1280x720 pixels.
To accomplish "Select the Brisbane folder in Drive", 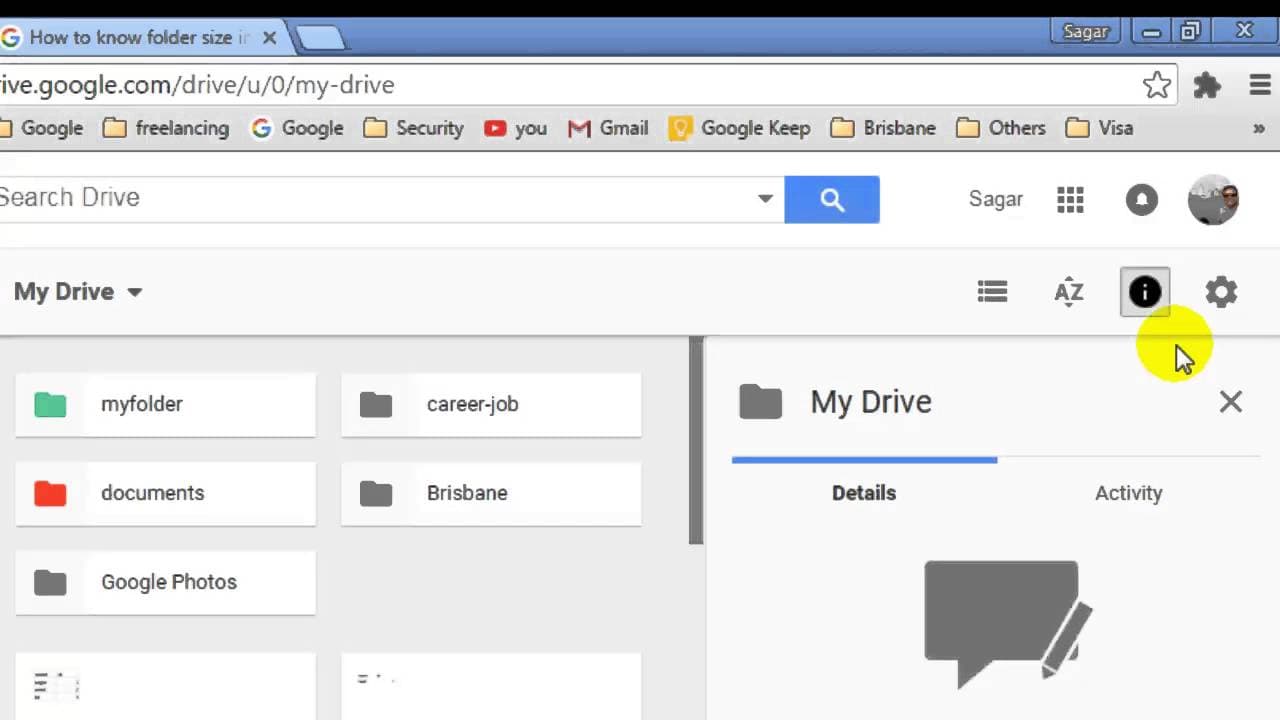I will [491, 493].
